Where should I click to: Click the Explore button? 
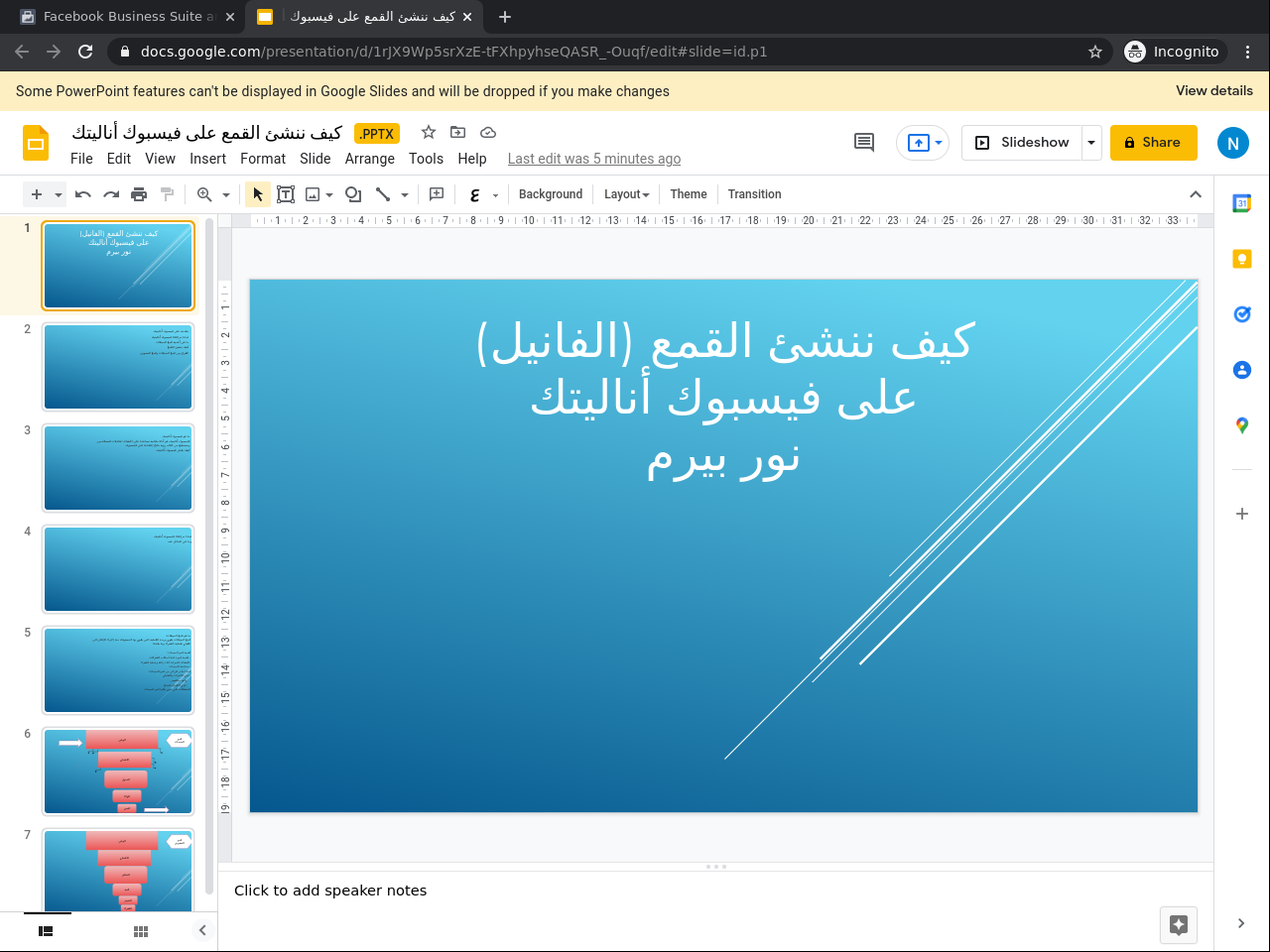point(1179,925)
